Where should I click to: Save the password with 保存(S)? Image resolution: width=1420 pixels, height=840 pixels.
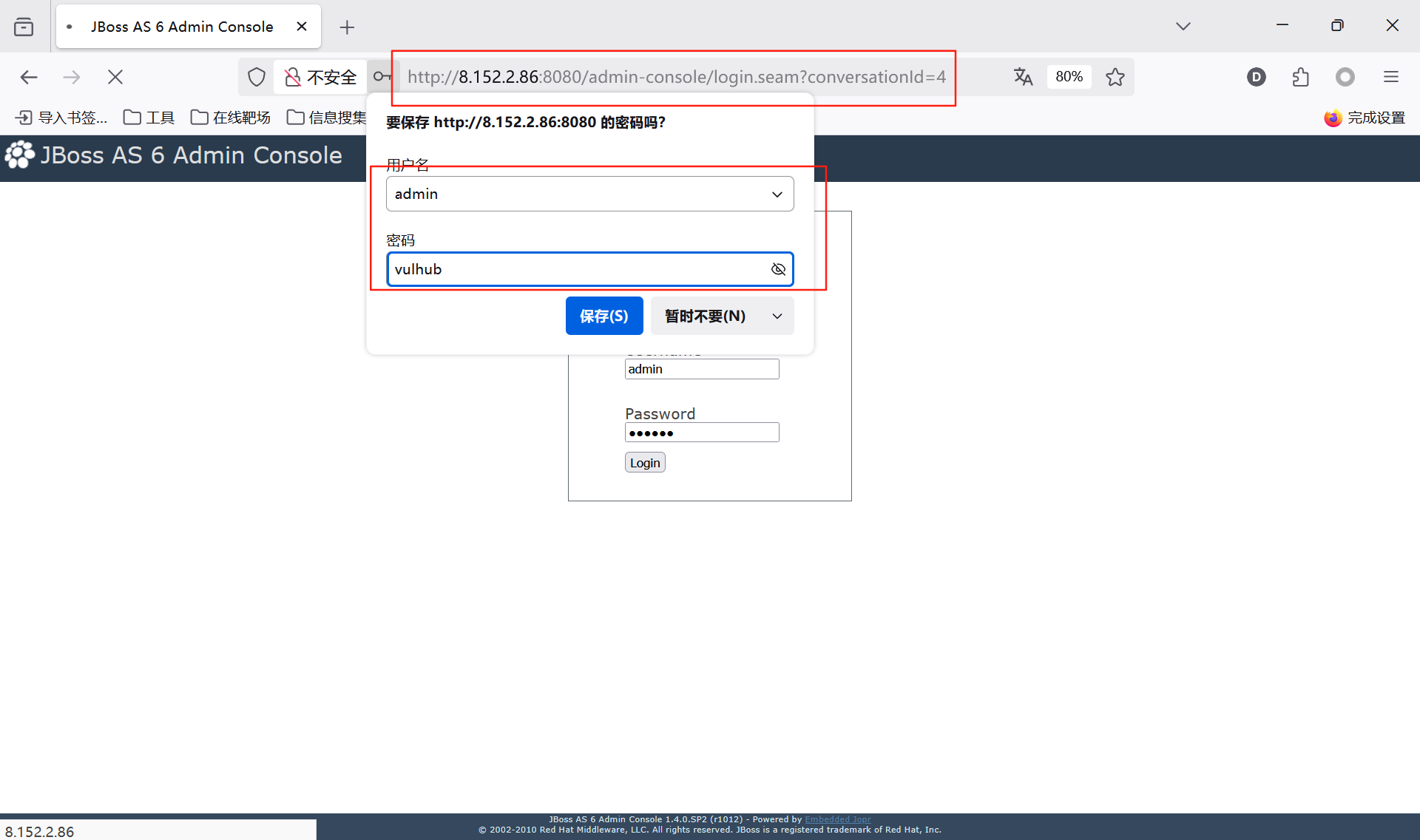pyautogui.click(x=604, y=316)
